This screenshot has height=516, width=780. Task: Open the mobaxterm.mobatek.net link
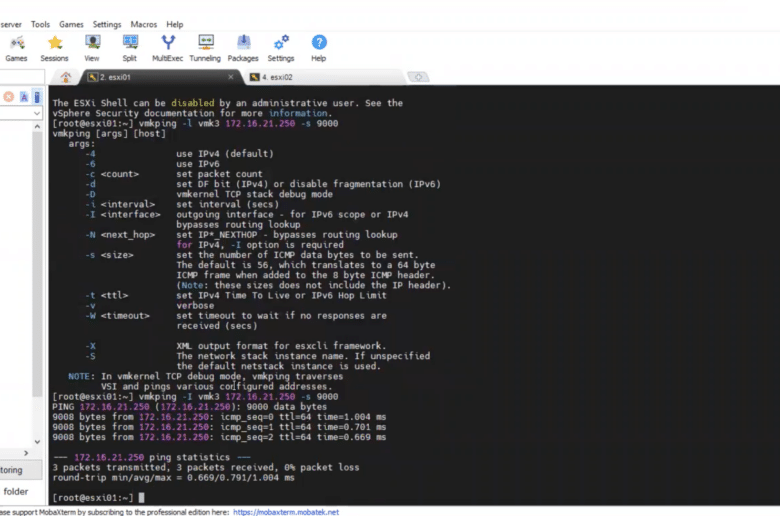point(286,512)
